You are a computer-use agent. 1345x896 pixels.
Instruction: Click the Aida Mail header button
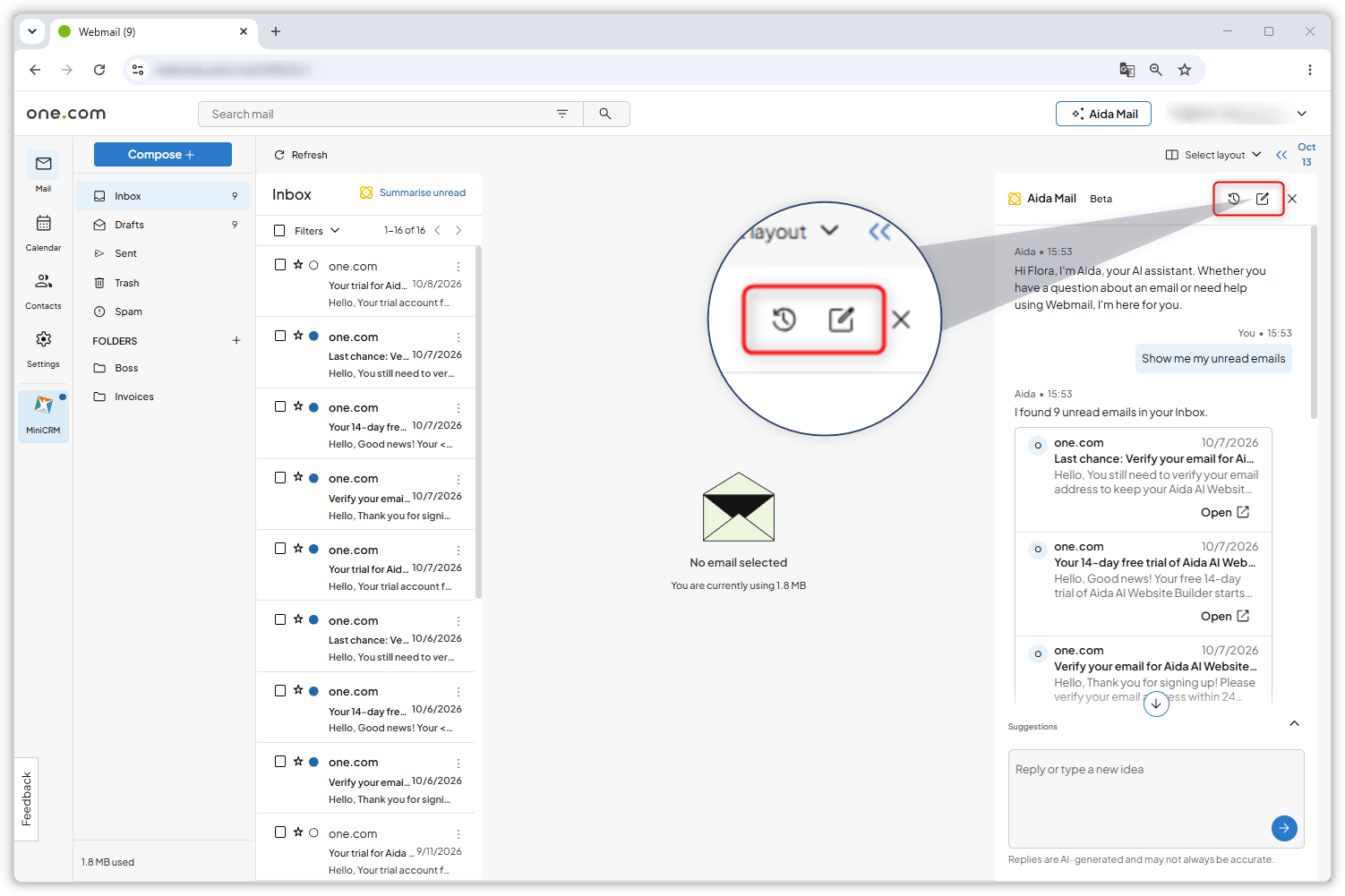pos(1103,114)
